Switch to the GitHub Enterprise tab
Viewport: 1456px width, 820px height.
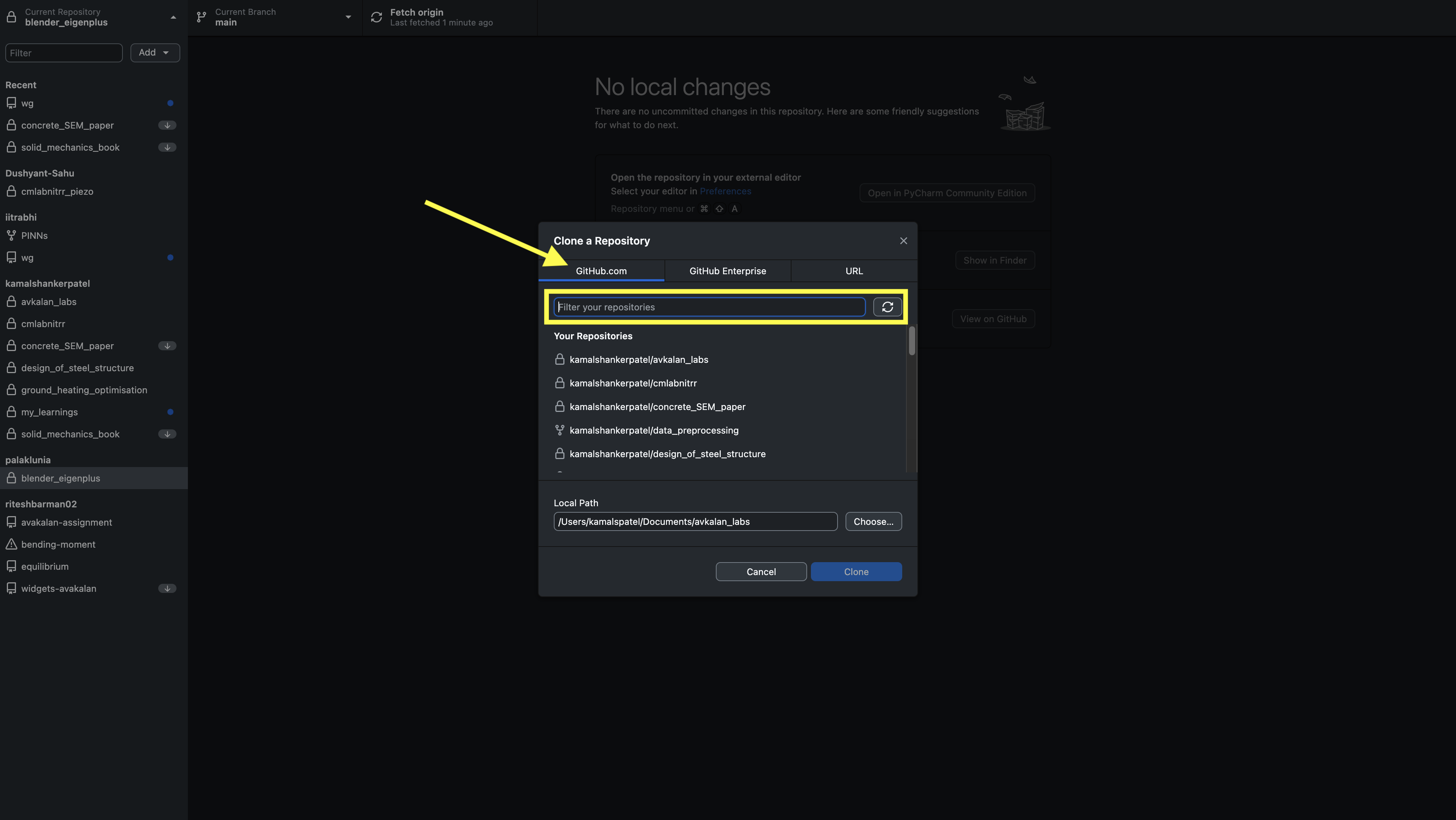(x=728, y=271)
